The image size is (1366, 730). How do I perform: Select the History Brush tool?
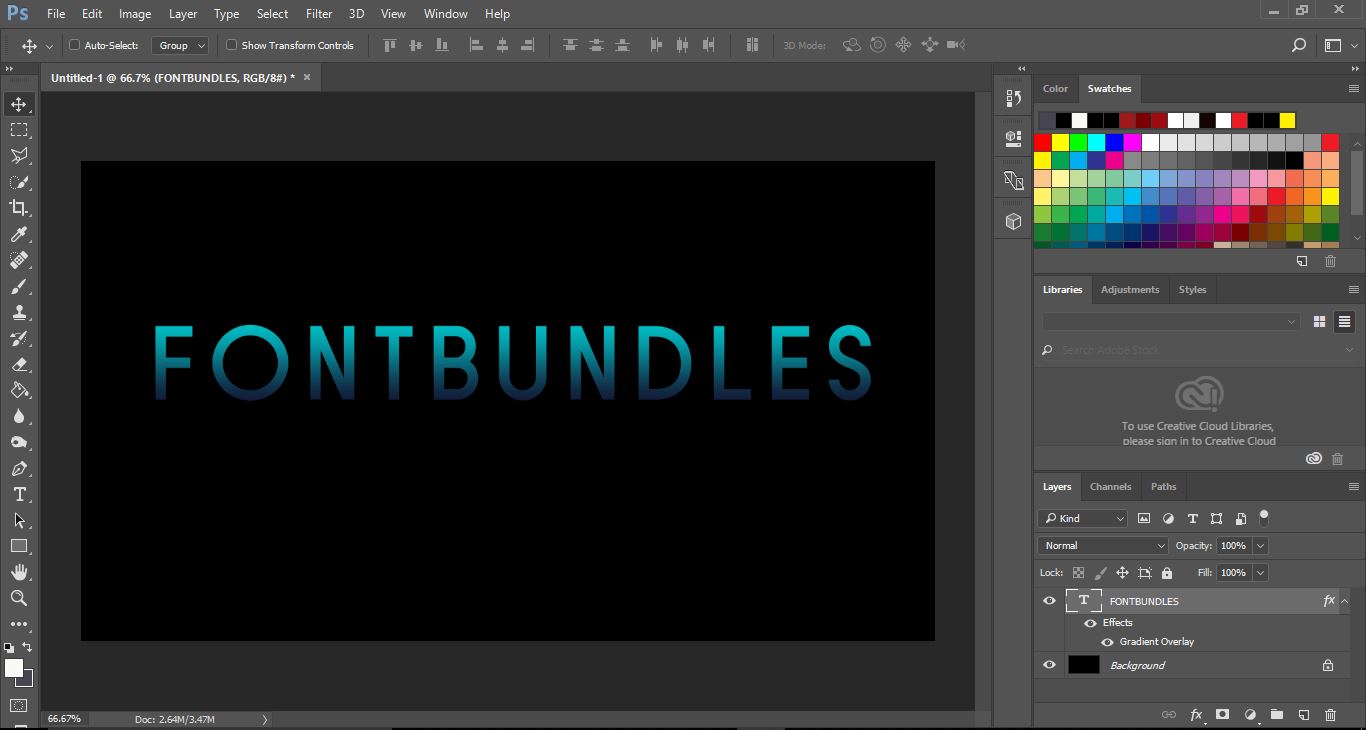point(19,338)
